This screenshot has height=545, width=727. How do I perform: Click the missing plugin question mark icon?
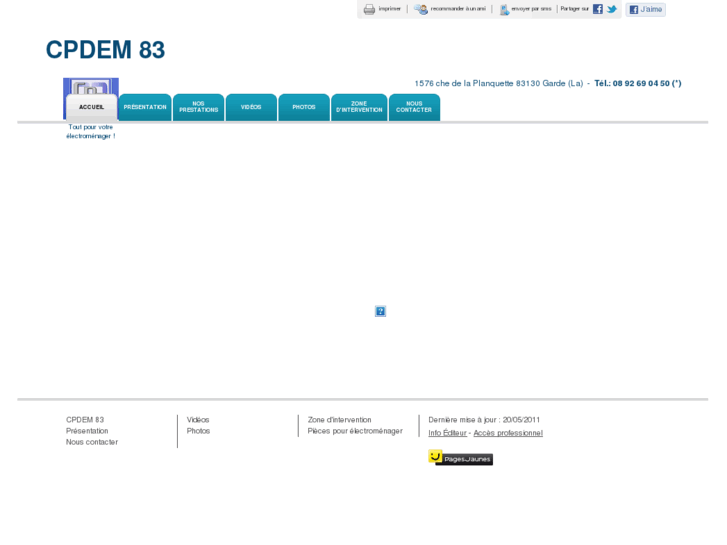(380, 311)
